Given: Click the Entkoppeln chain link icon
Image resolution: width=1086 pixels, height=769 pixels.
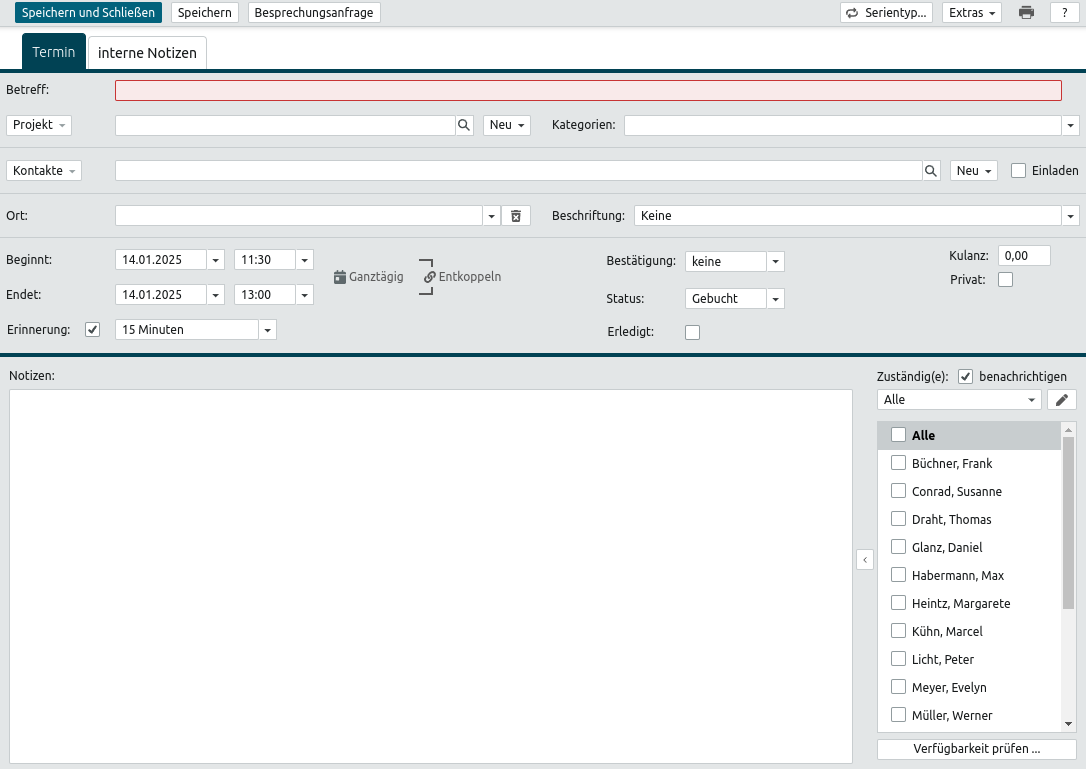Looking at the screenshot, I should (430, 277).
